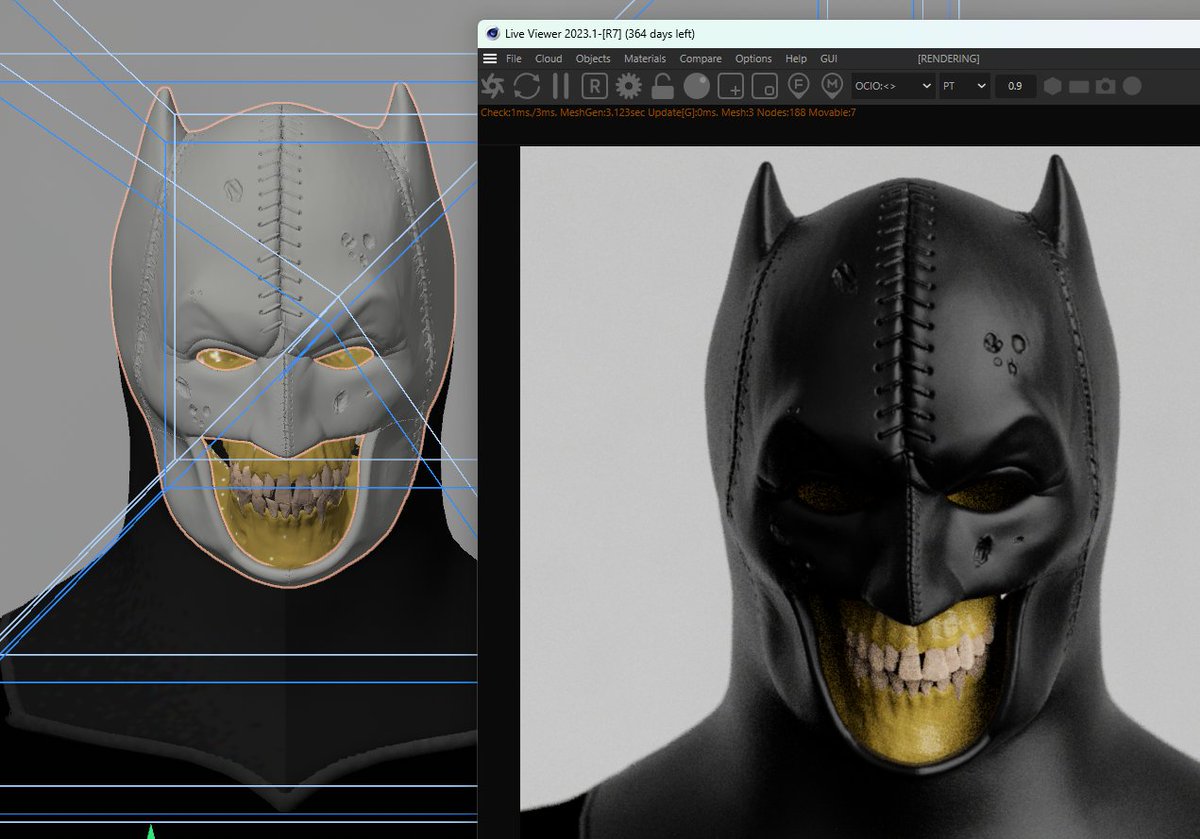Click the 0.9 value field

pyautogui.click(x=1015, y=86)
